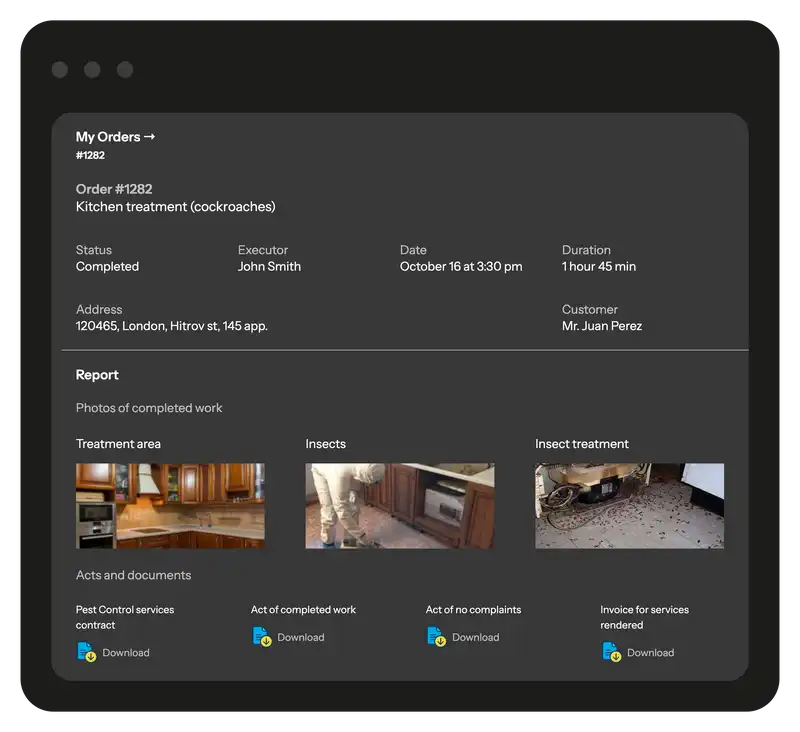Go back to My Orders via breadcrumb
This screenshot has width=800, height=732.
pyautogui.click(x=108, y=137)
